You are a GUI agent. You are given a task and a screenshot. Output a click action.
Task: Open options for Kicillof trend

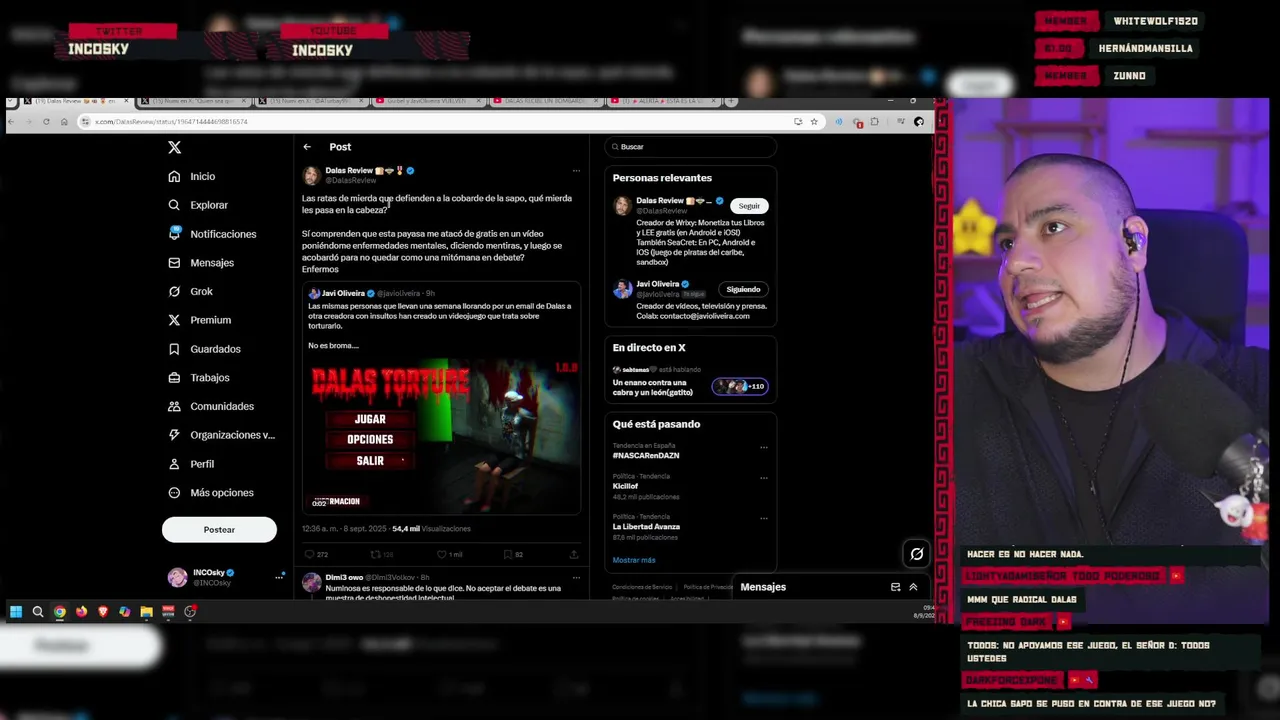tap(764, 478)
